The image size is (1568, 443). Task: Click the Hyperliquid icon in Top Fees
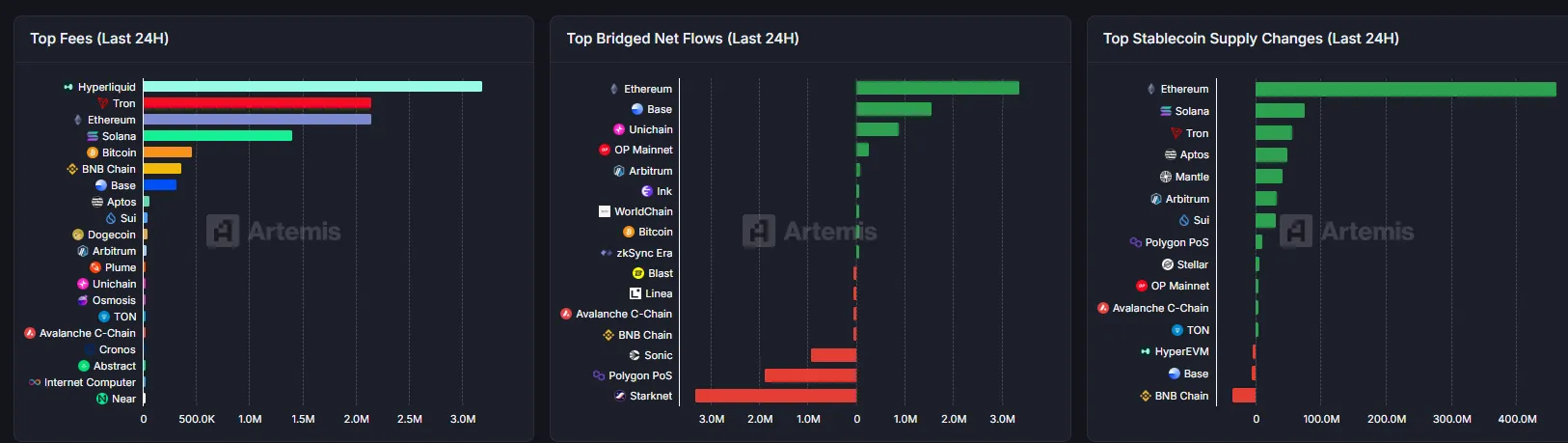coord(68,87)
